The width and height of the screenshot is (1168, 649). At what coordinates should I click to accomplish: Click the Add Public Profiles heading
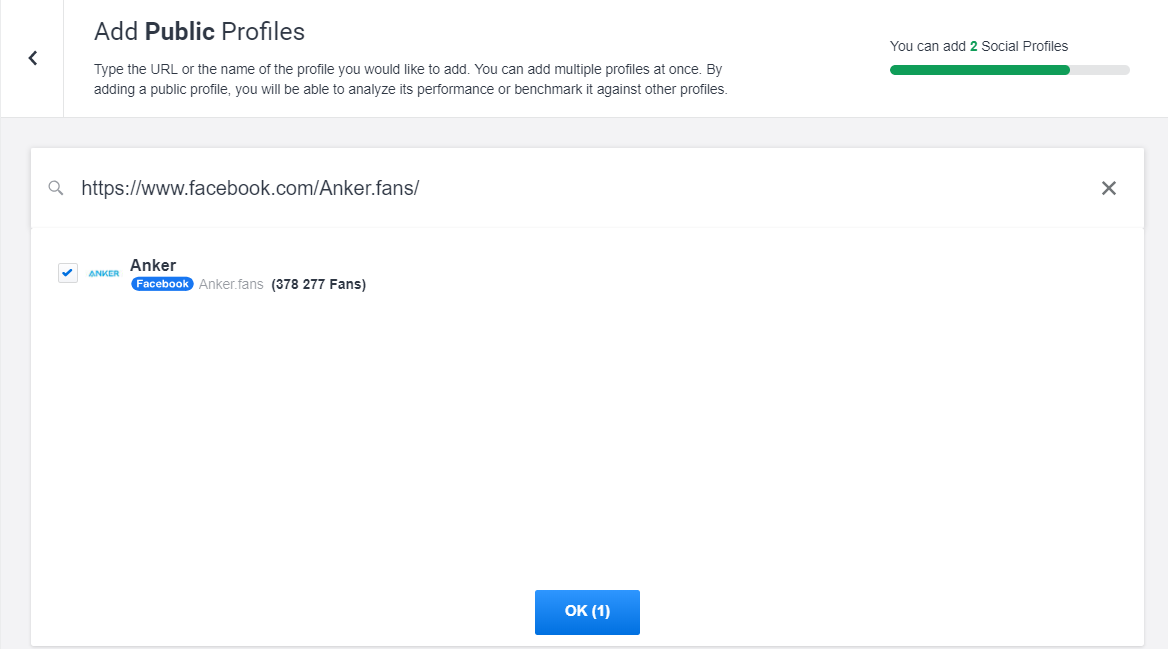pos(200,31)
